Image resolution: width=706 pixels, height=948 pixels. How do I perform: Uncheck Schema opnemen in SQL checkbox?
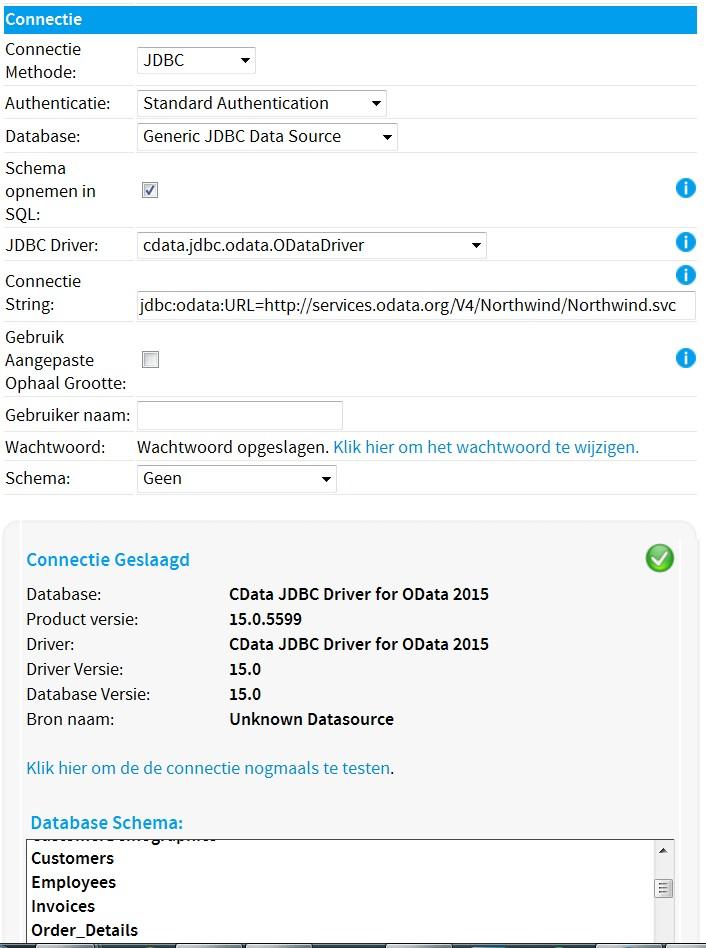click(x=150, y=190)
